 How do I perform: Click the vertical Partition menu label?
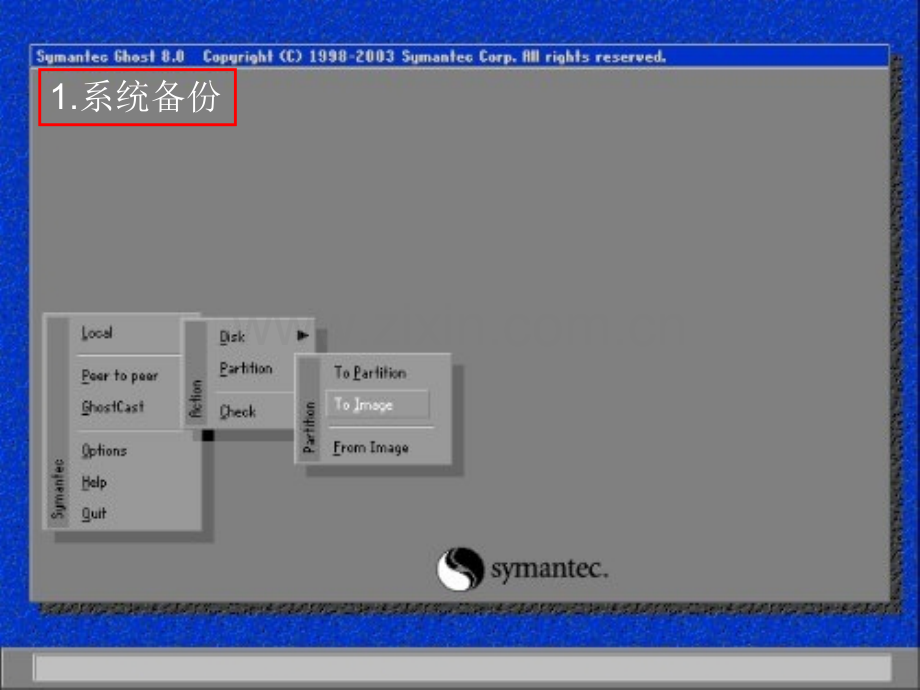[x=309, y=427]
